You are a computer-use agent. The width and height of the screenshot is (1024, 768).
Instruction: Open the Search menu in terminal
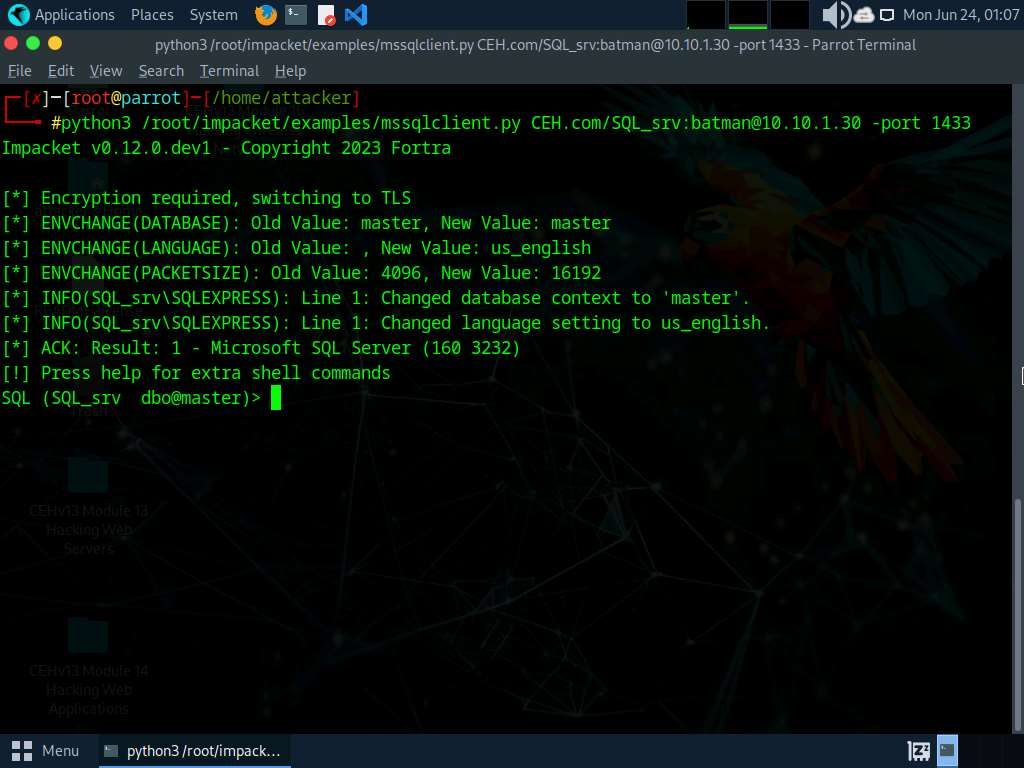(x=161, y=71)
